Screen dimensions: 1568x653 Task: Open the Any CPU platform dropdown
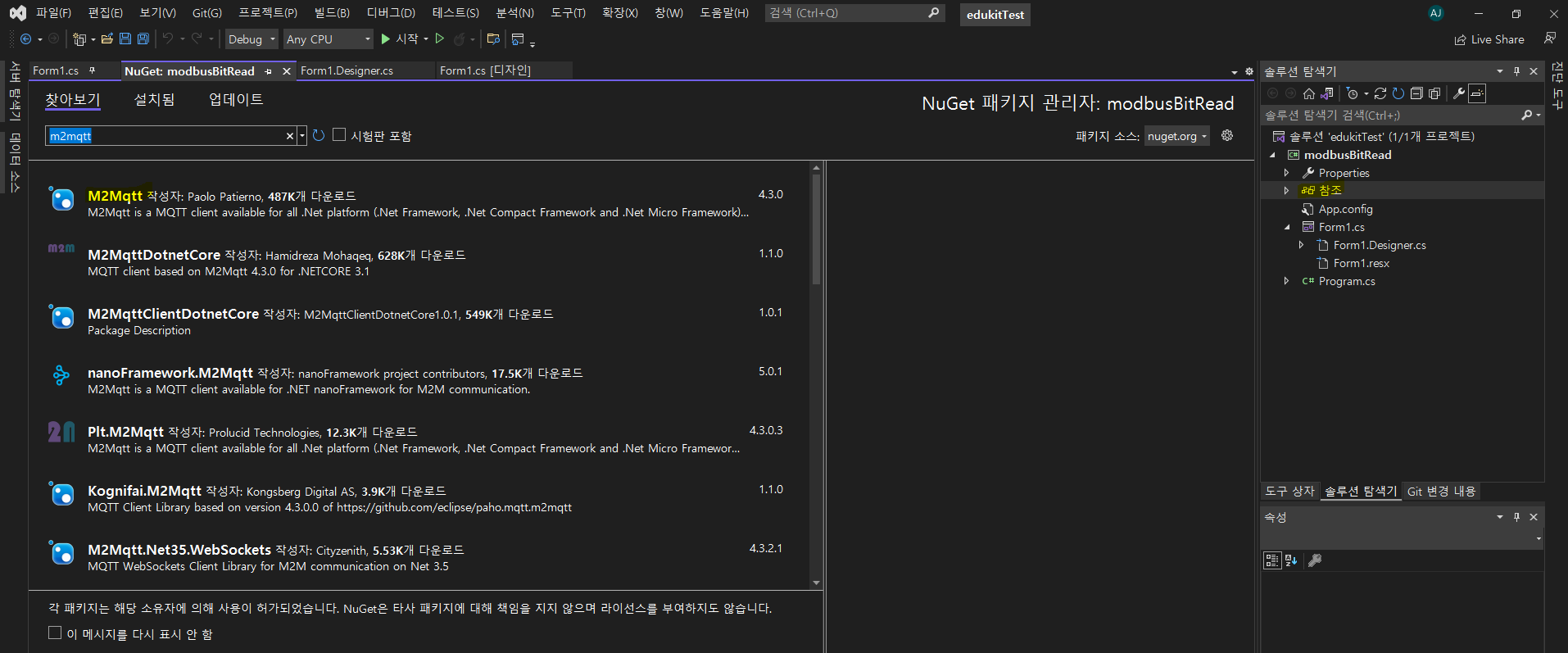pos(329,39)
